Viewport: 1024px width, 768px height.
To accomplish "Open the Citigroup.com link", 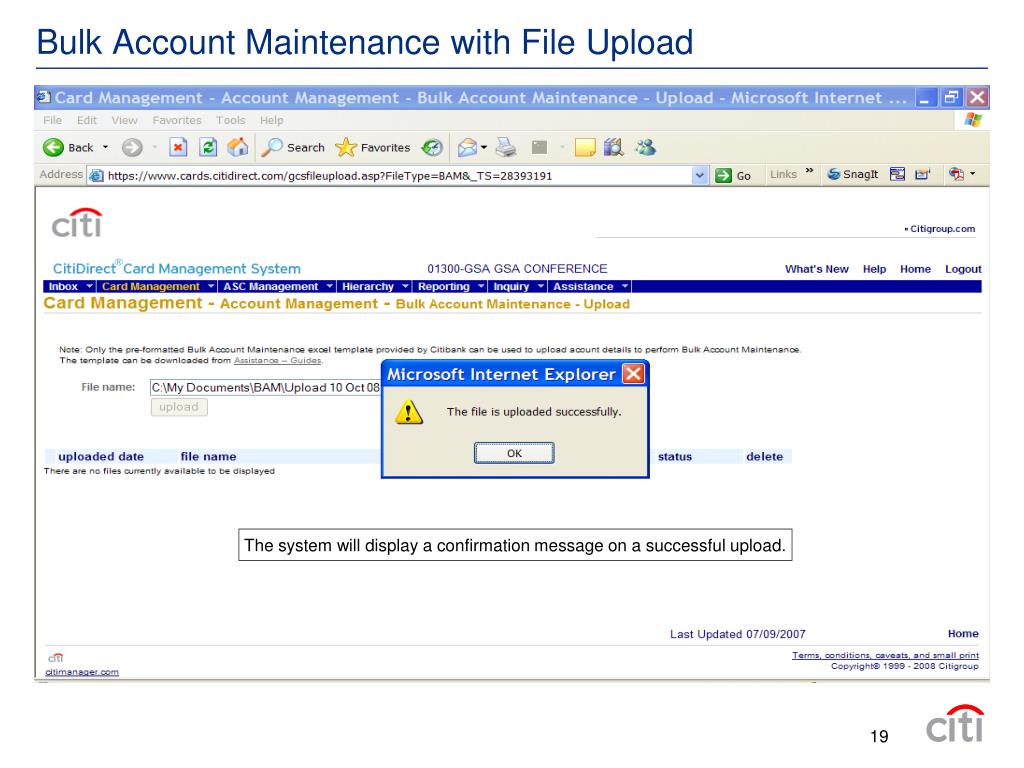I will [x=942, y=229].
